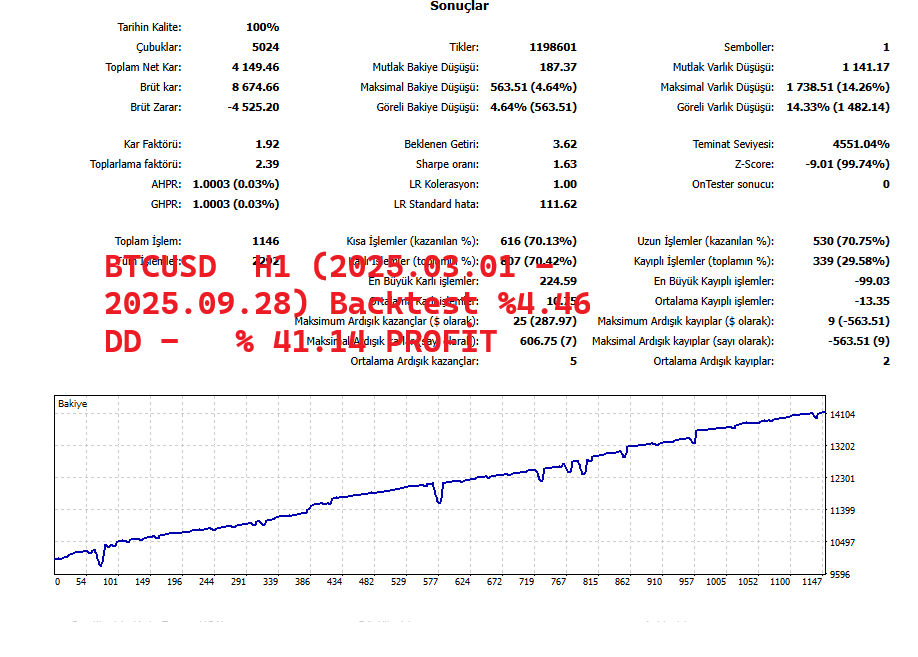This screenshot has height=657, width=918.
Task: Select net profit value '4 149.46'
Action: tap(255, 67)
